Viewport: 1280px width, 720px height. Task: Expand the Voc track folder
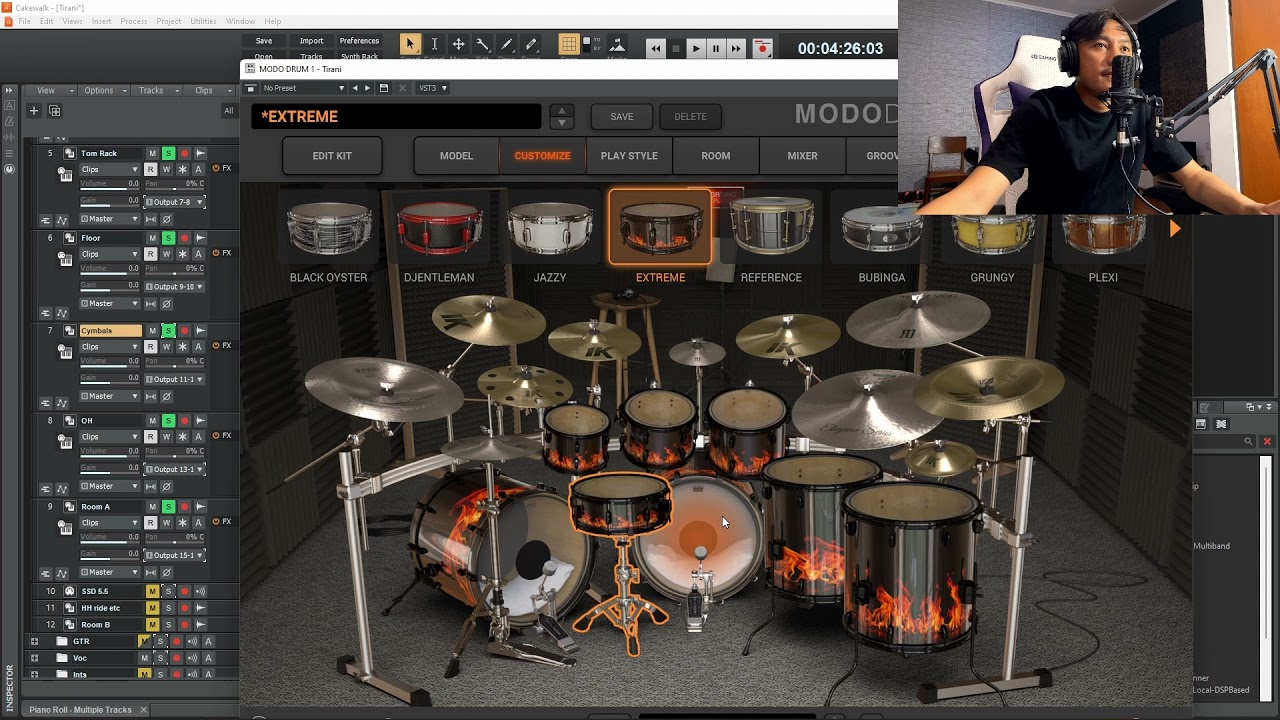34,658
